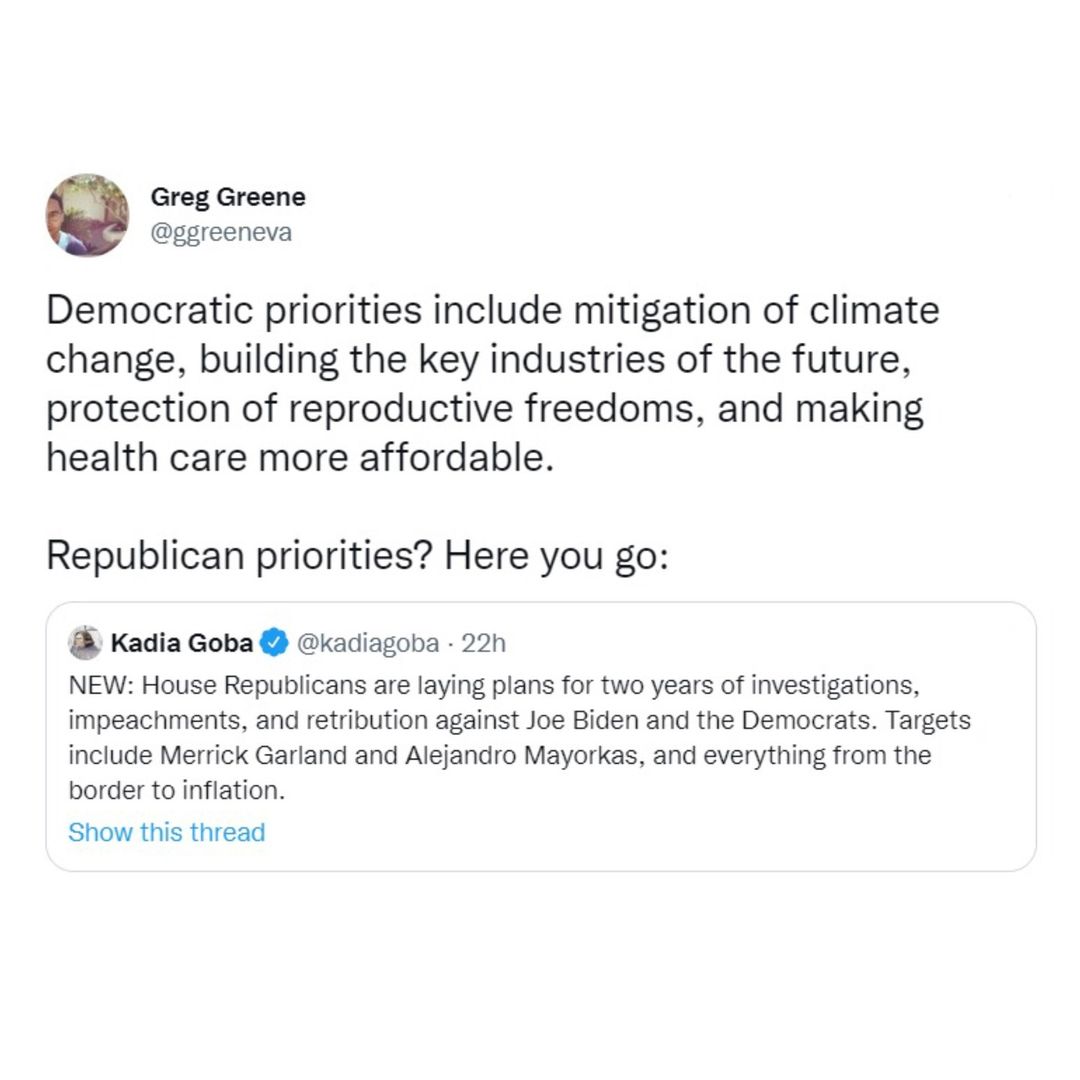
Task: Click Kadia Goba's small profile picture
Action: coord(85,642)
